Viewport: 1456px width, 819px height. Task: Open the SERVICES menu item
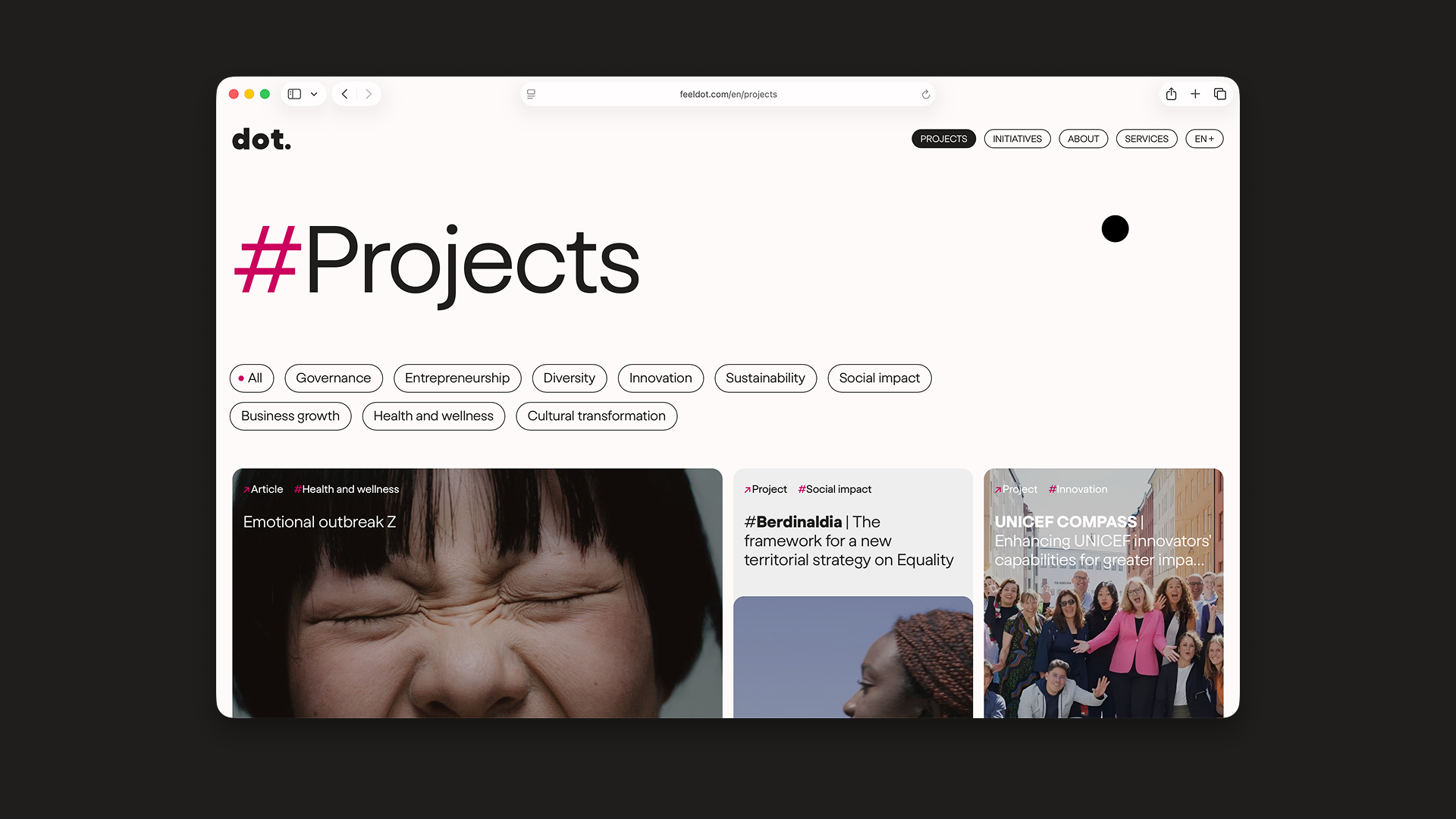(1146, 139)
